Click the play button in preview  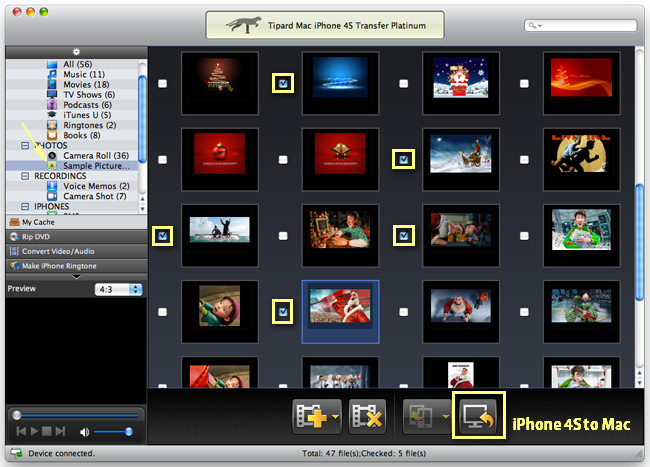tap(34, 431)
